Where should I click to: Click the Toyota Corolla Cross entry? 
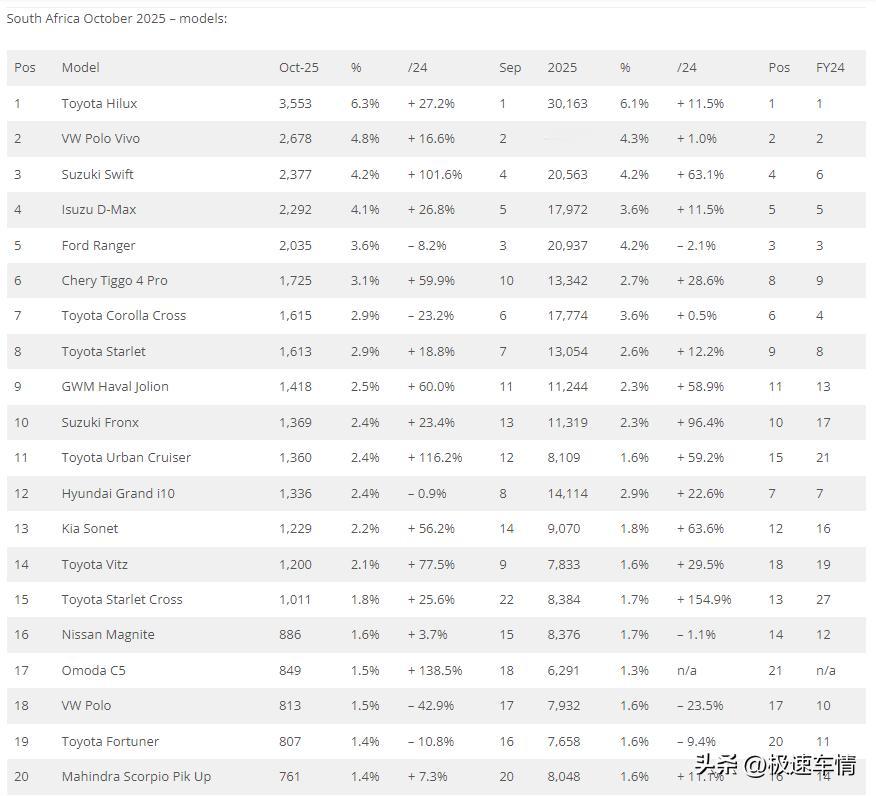coord(123,316)
